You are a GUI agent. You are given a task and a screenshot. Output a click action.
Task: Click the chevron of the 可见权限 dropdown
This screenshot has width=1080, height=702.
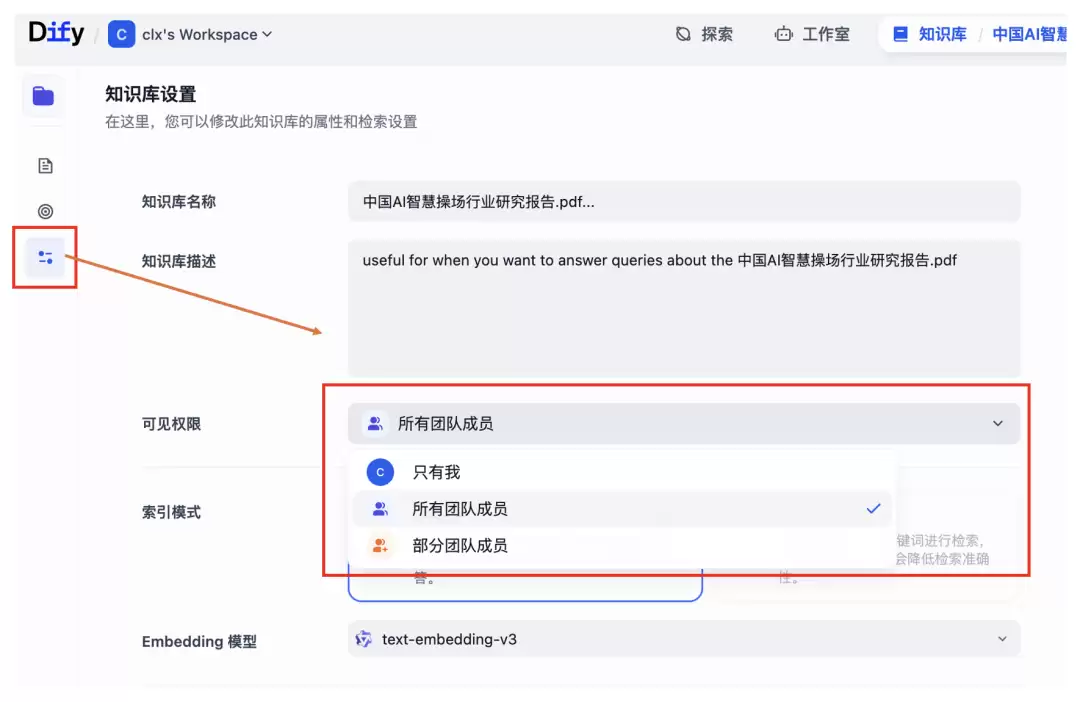(997, 424)
